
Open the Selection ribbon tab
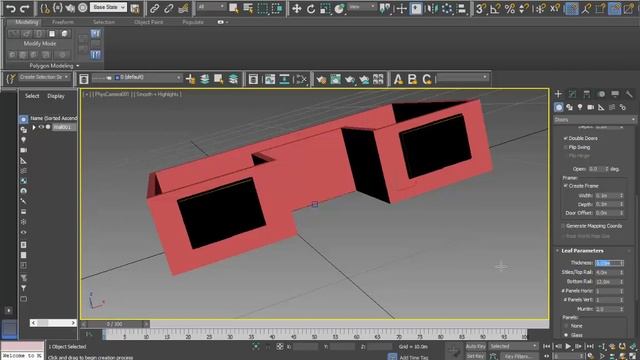point(104,22)
